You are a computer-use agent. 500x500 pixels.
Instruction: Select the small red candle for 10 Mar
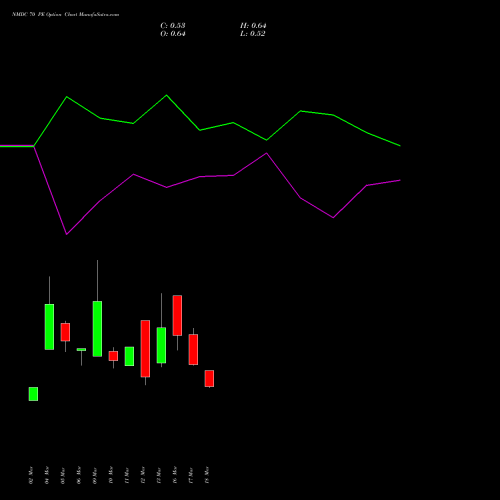(x=113, y=356)
